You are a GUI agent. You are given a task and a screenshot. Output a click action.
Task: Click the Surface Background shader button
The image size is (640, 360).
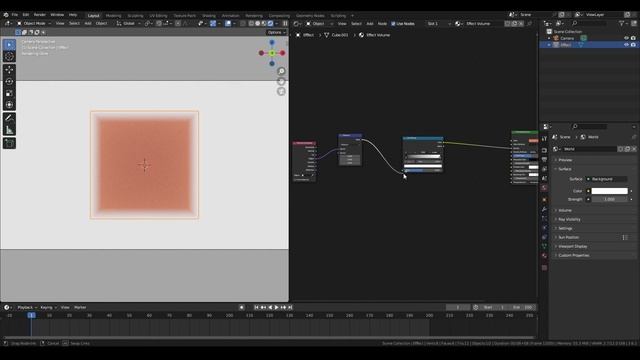click(606, 179)
